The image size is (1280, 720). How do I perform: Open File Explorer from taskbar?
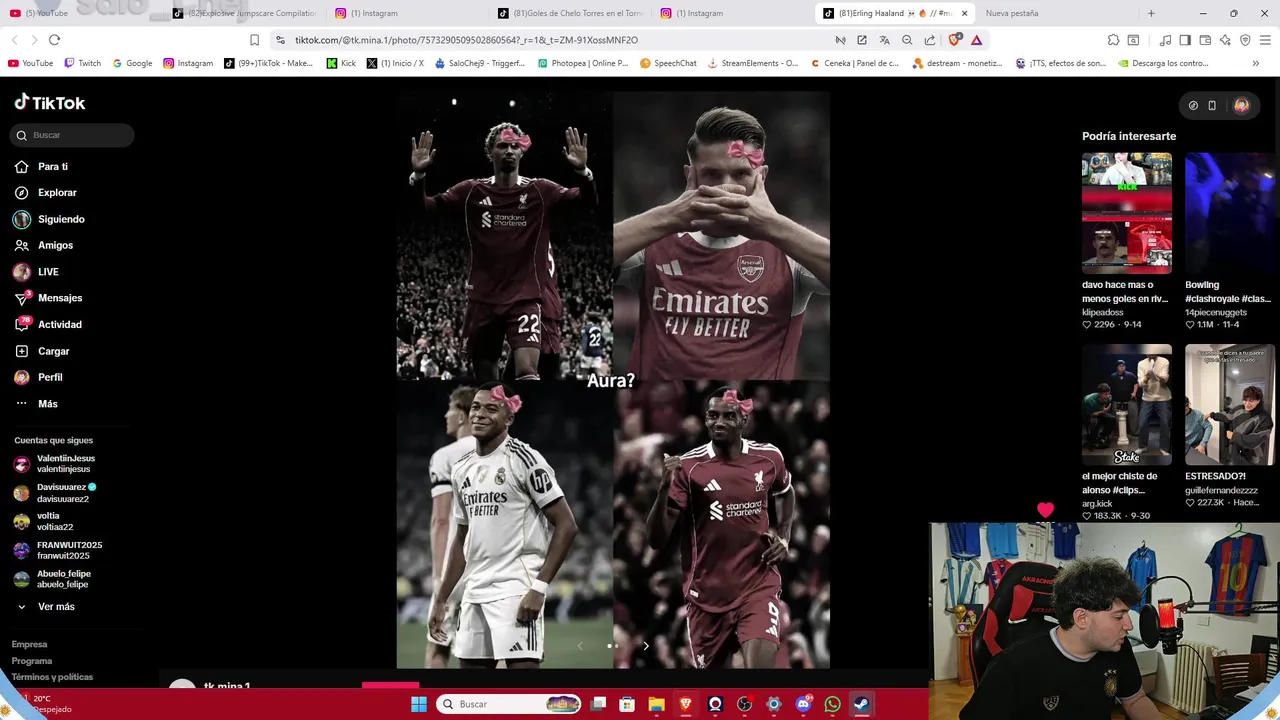[x=656, y=704]
